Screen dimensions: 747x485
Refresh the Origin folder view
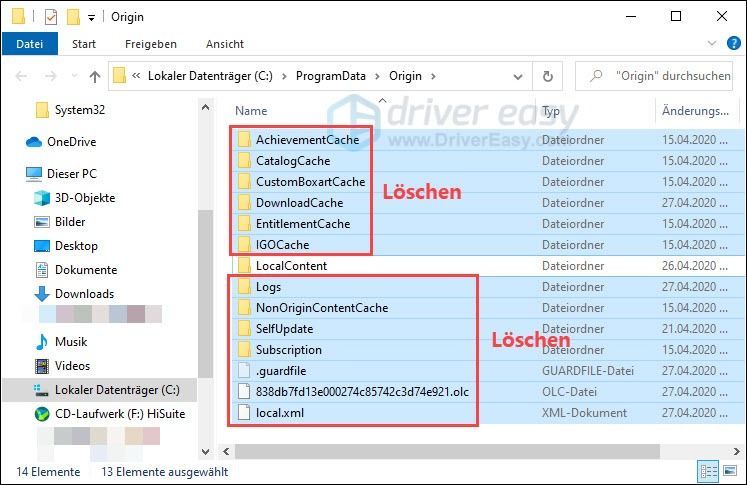click(x=547, y=76)
